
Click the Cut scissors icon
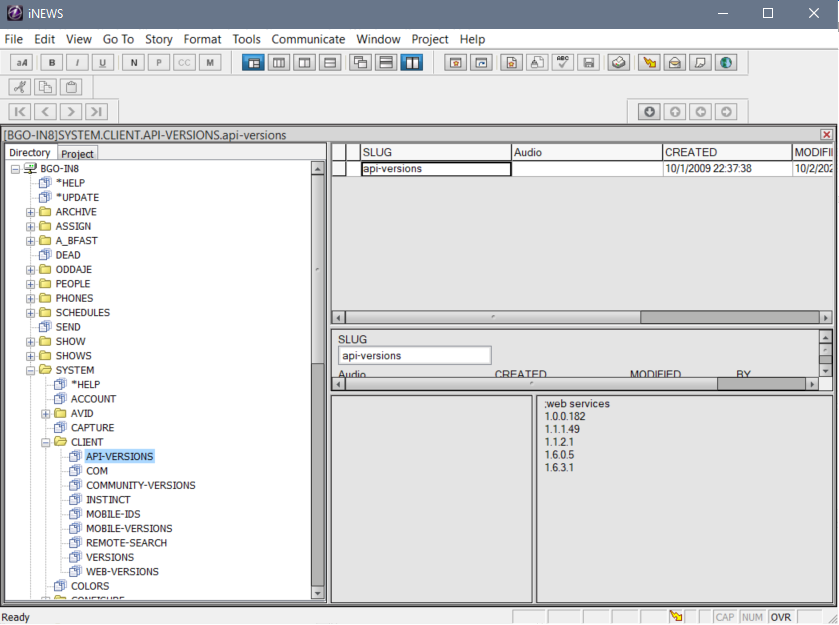pos(20,87)
